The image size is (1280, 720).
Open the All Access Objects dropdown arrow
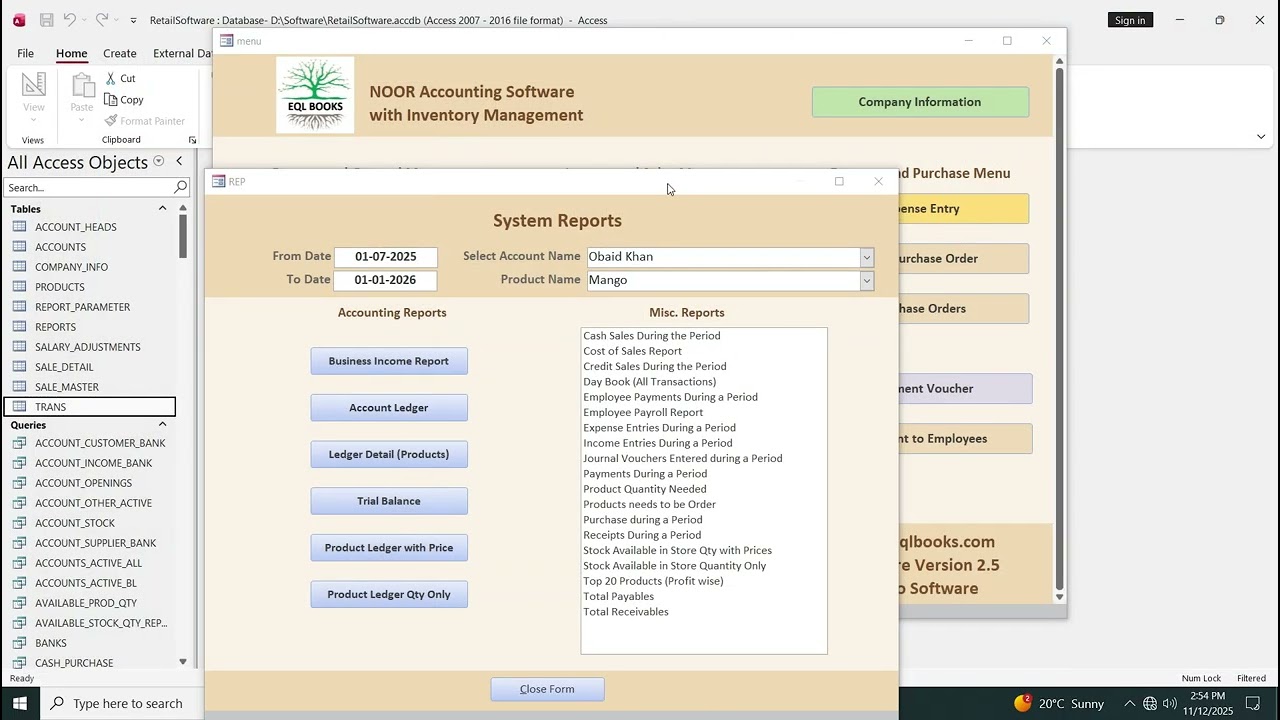(x=158, y=162)
